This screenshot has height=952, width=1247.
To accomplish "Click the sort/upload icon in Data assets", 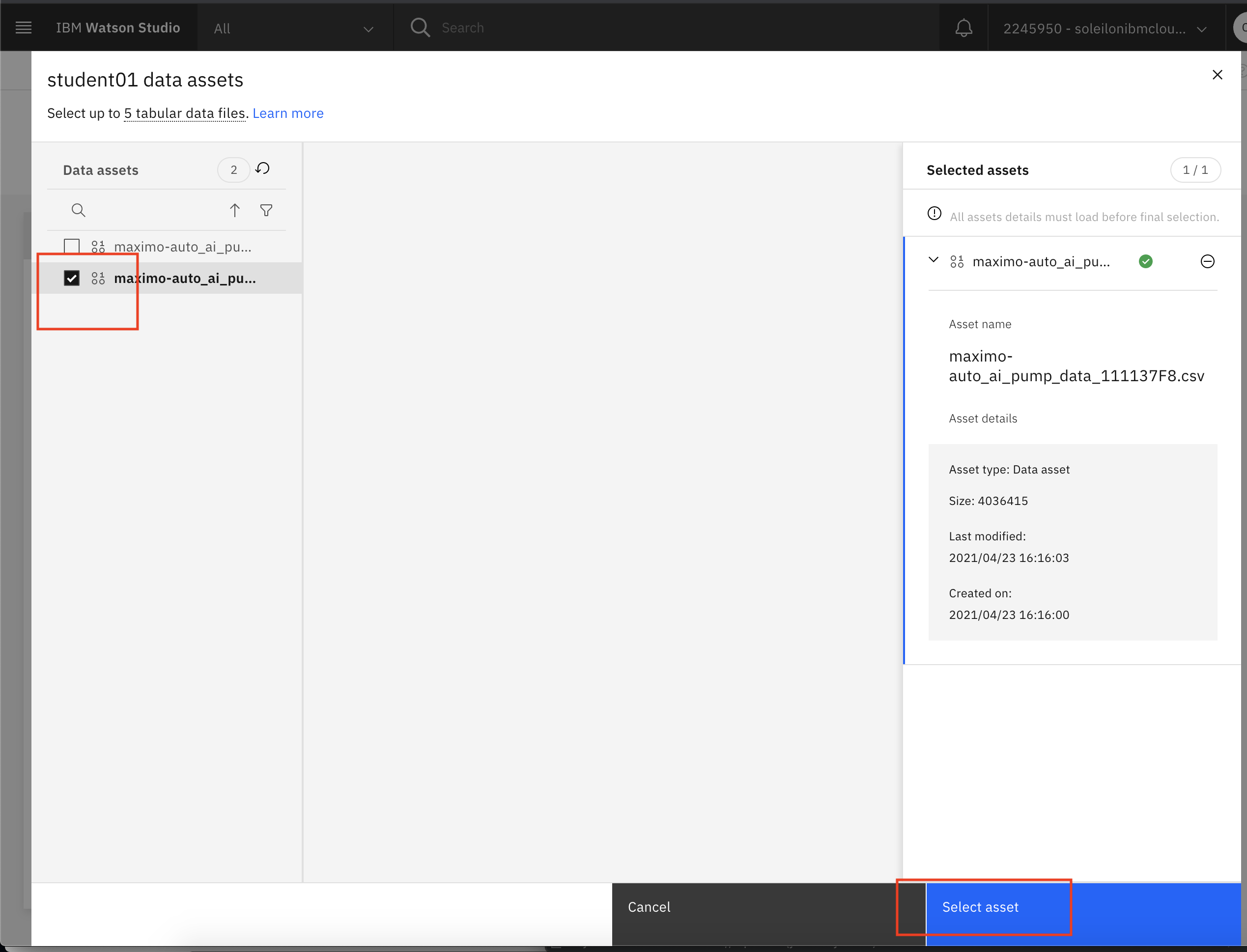I will point(235,210).
